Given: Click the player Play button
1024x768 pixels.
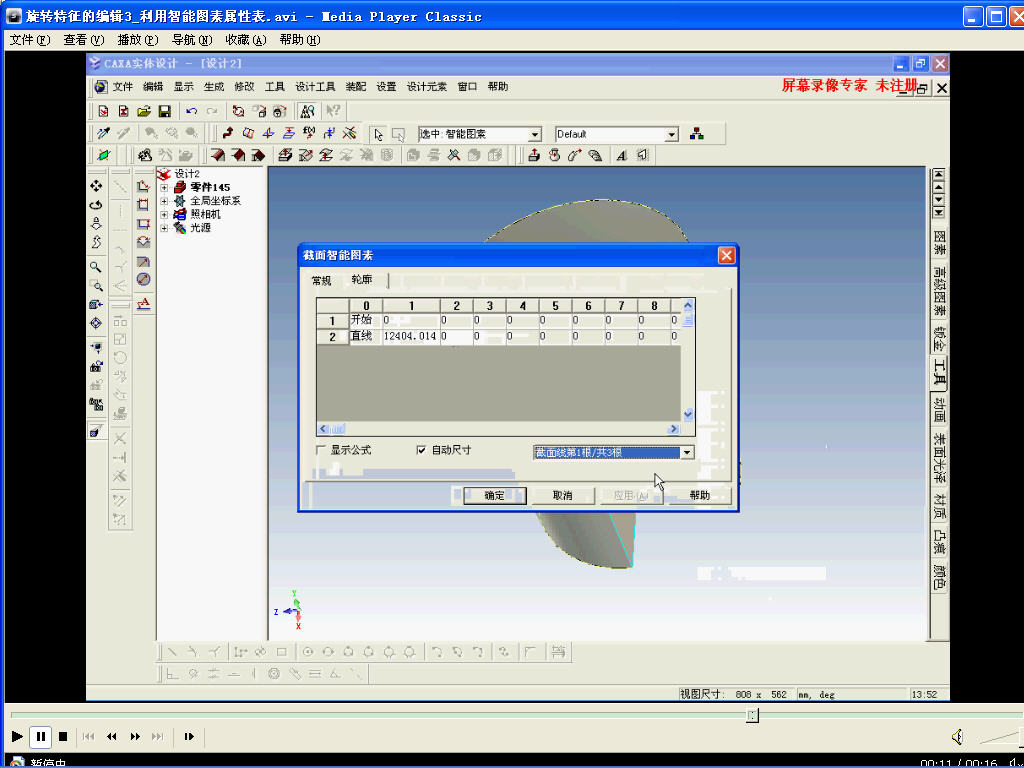Looking at the screenshot, I should coord(17,737).
